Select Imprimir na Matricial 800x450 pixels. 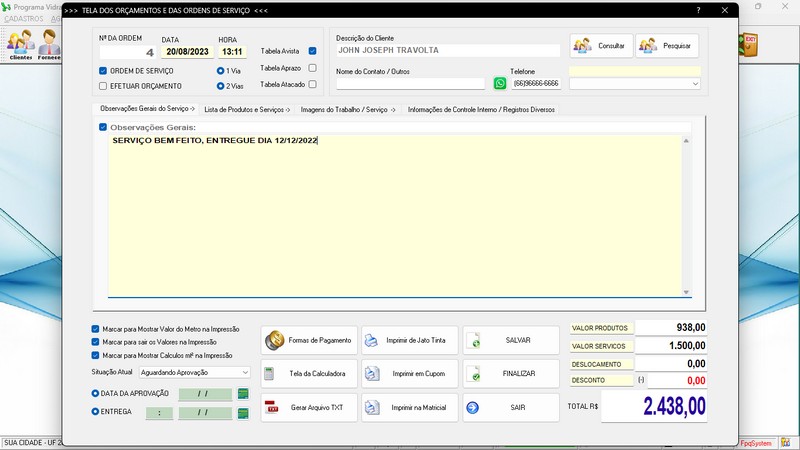tap(410, 408)
